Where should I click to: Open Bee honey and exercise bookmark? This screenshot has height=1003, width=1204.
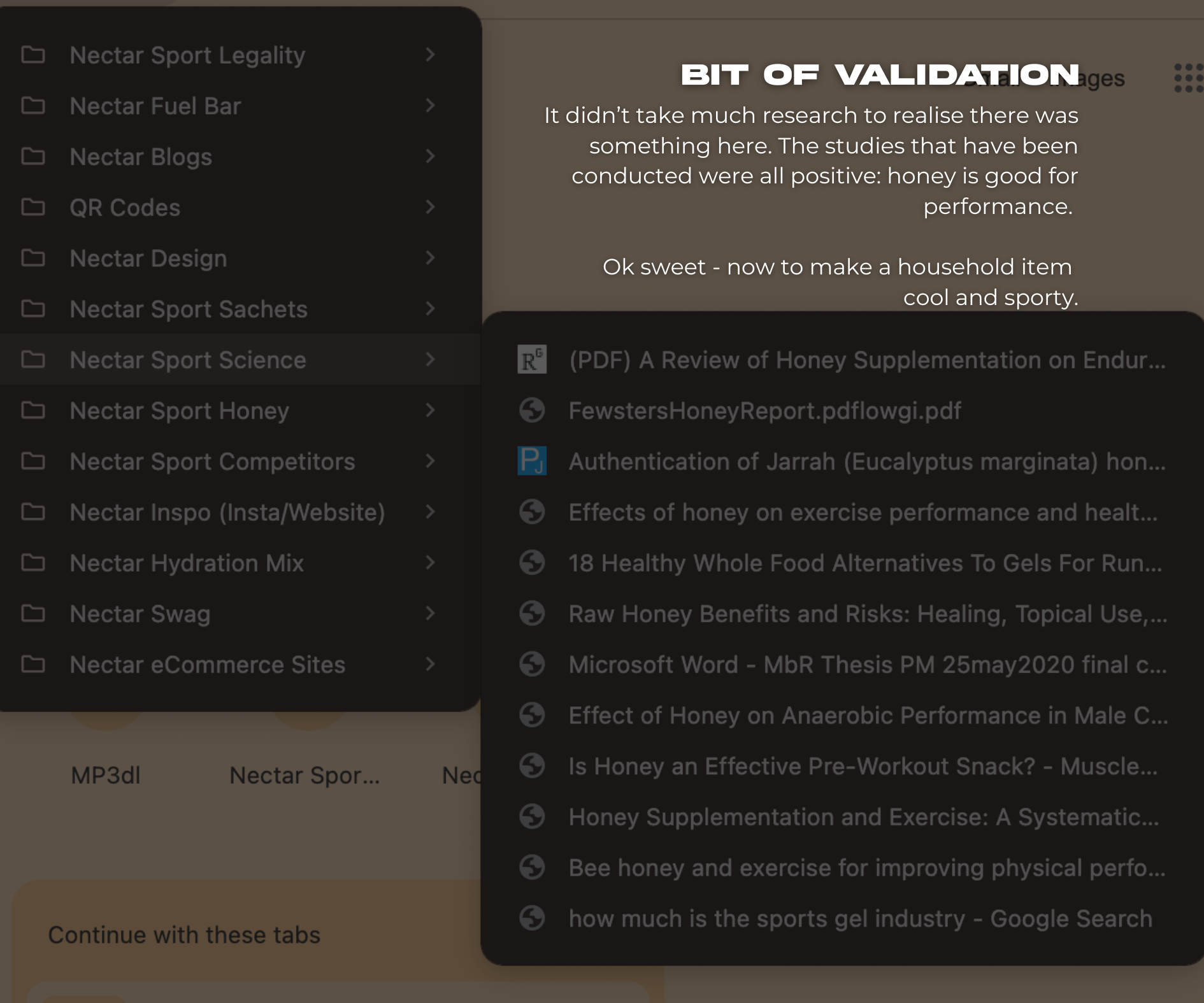(x=867, y=868)
